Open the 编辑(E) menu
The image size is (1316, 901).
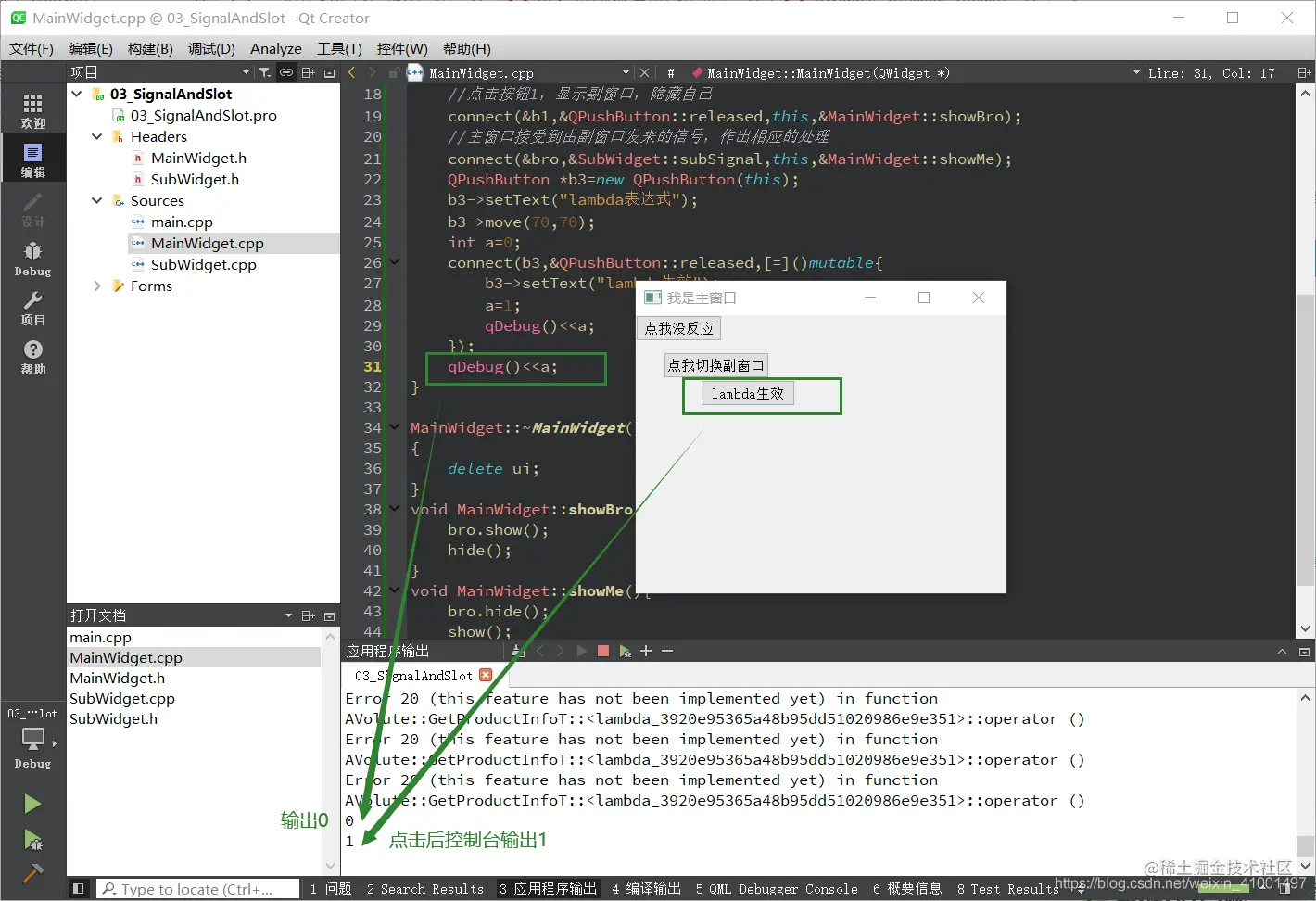[x=91, y=48]
